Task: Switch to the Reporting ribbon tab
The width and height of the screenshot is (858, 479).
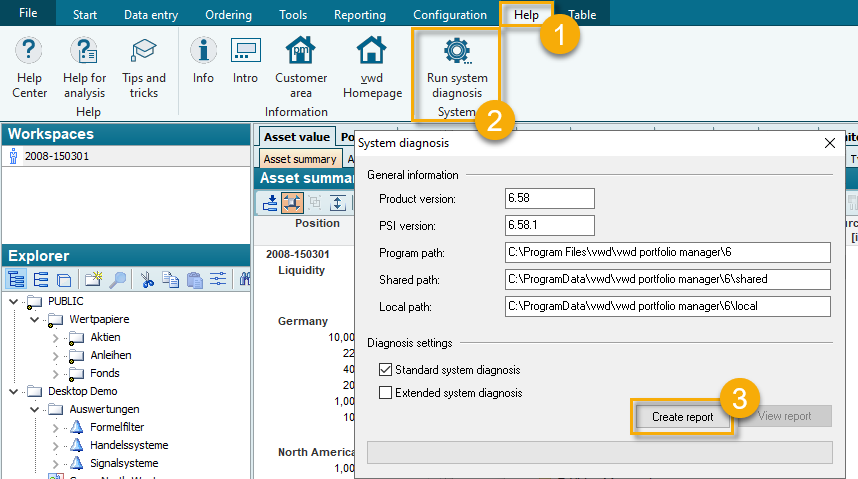Action: [x=359, y=15]
